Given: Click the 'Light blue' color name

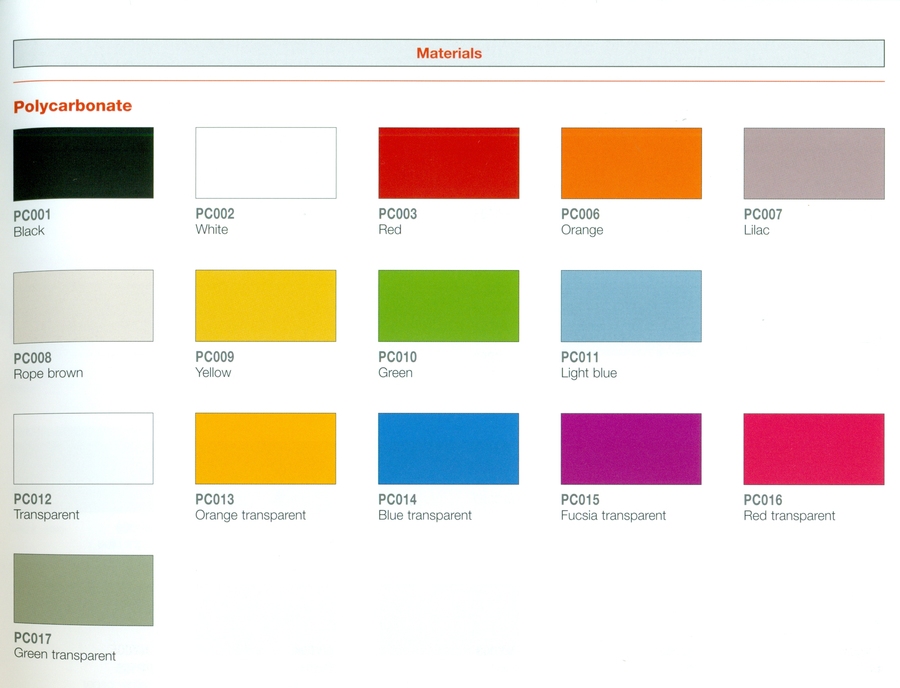Looking at the screenshot, I should click(589, 373).
